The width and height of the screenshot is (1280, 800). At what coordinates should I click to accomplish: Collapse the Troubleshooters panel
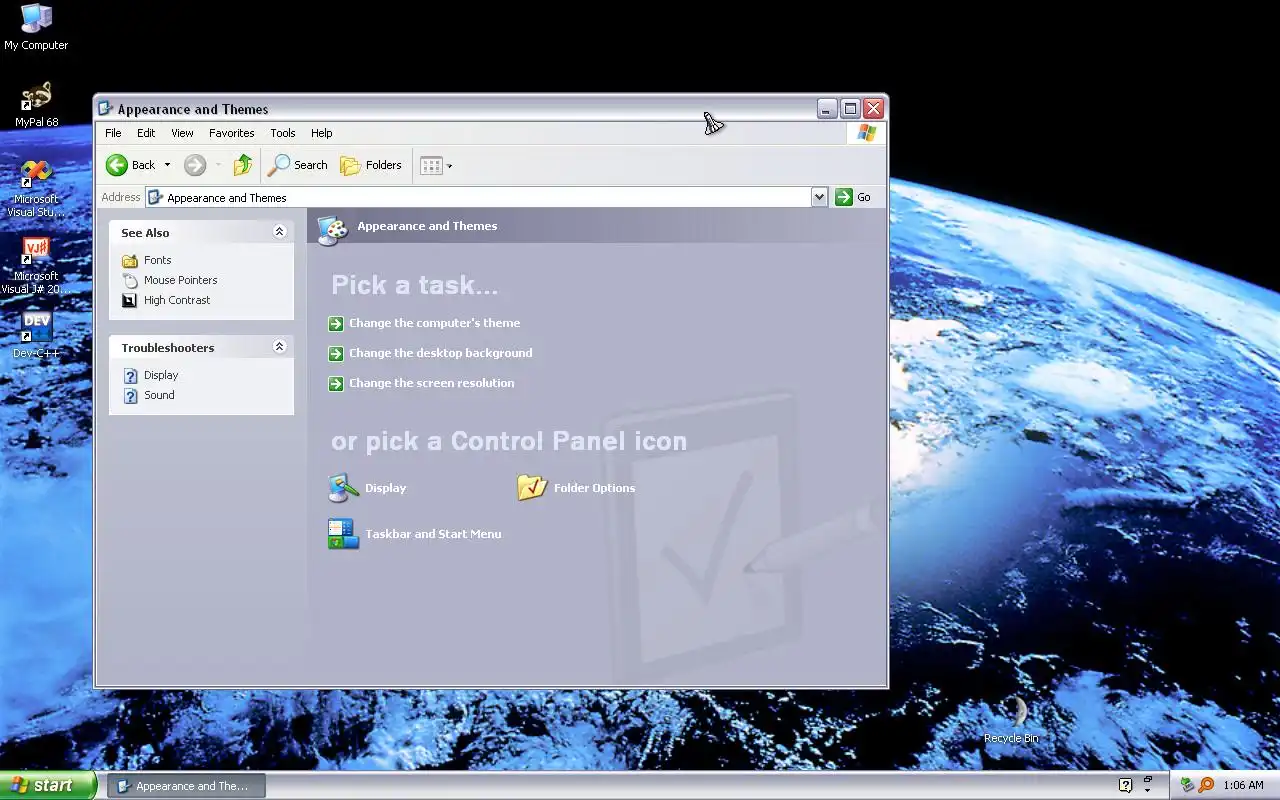point(279,347)
